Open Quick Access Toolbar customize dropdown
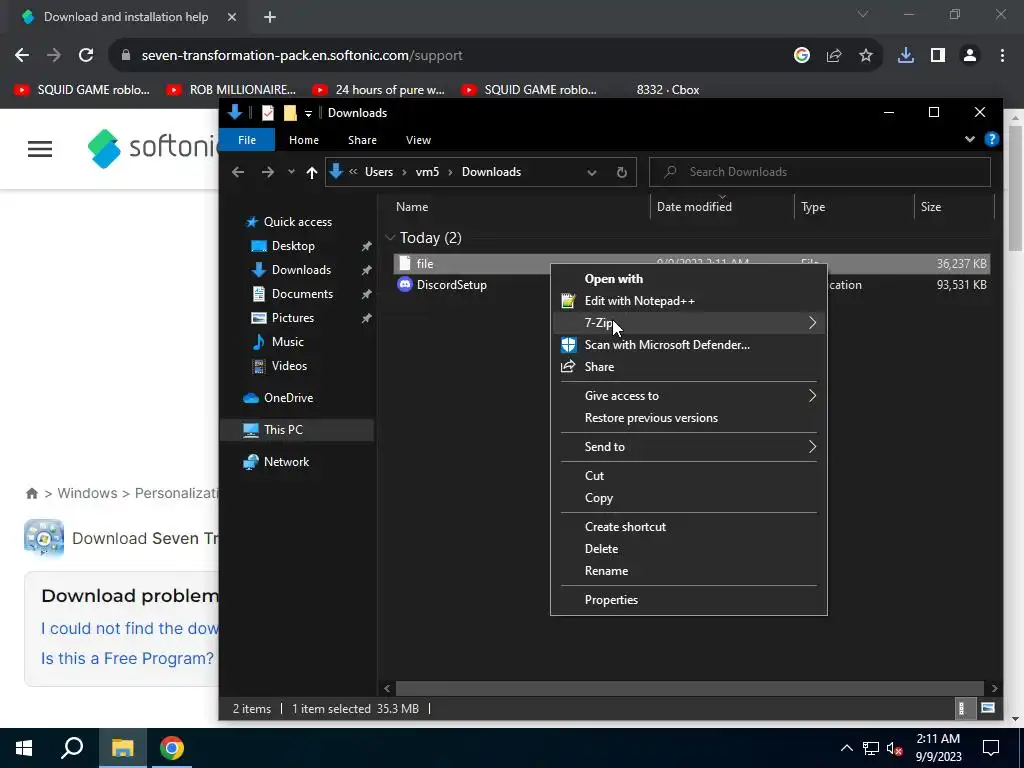 coord(308,113)
